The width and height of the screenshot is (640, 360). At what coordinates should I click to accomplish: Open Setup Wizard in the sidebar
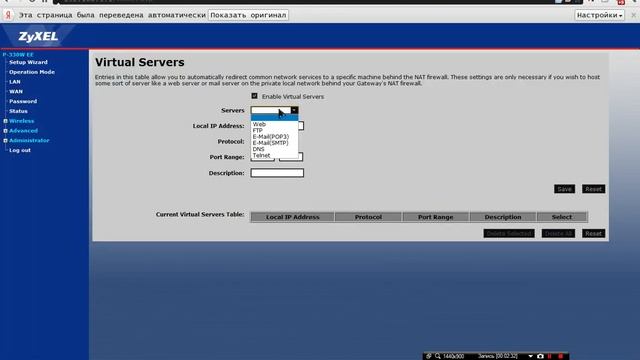click(x=28, y=62)
